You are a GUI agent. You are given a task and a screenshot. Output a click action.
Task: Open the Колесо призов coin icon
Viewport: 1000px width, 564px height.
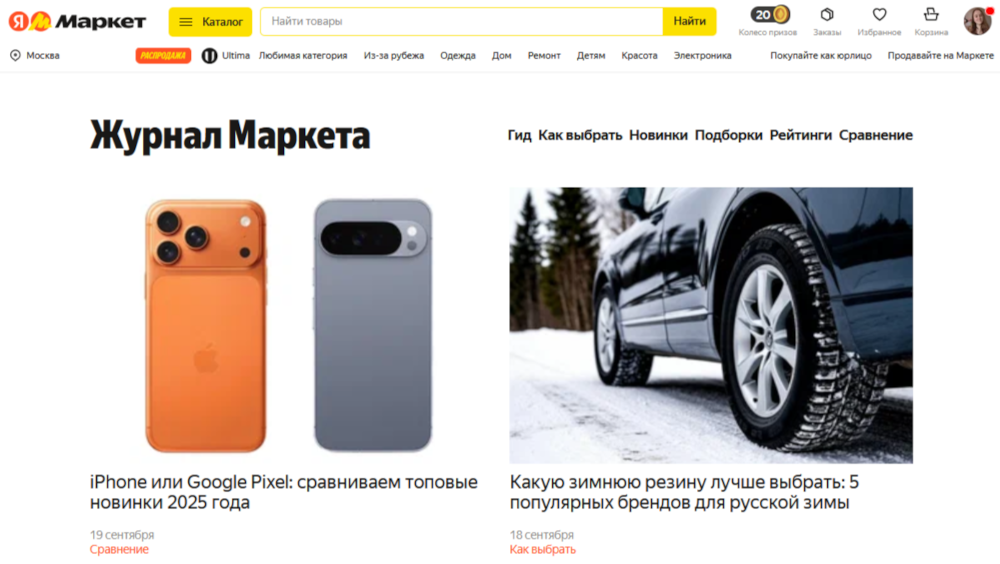768,15
